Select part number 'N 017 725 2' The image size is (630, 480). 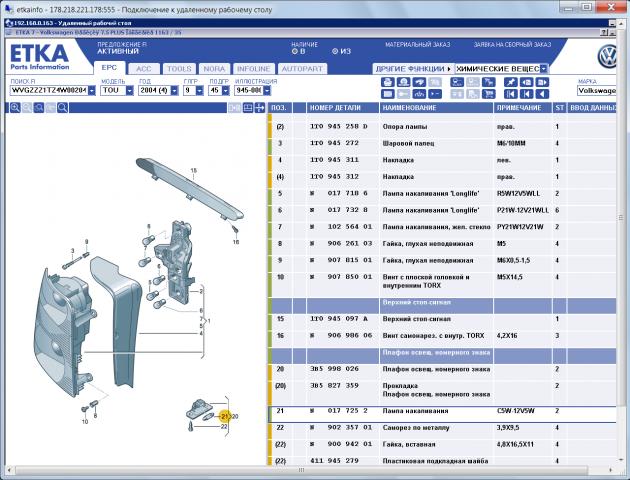tap(338, 411)
